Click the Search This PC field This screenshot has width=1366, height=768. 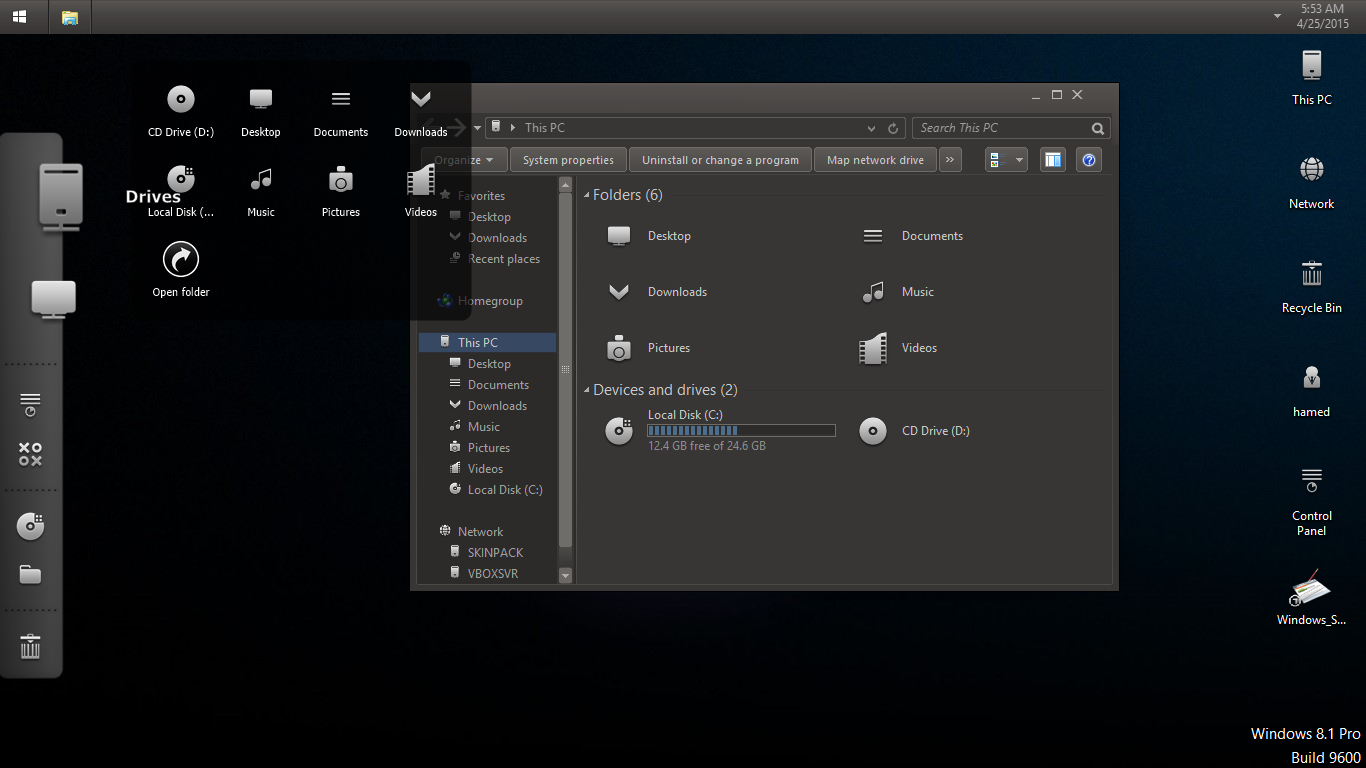pos(1000,128)
